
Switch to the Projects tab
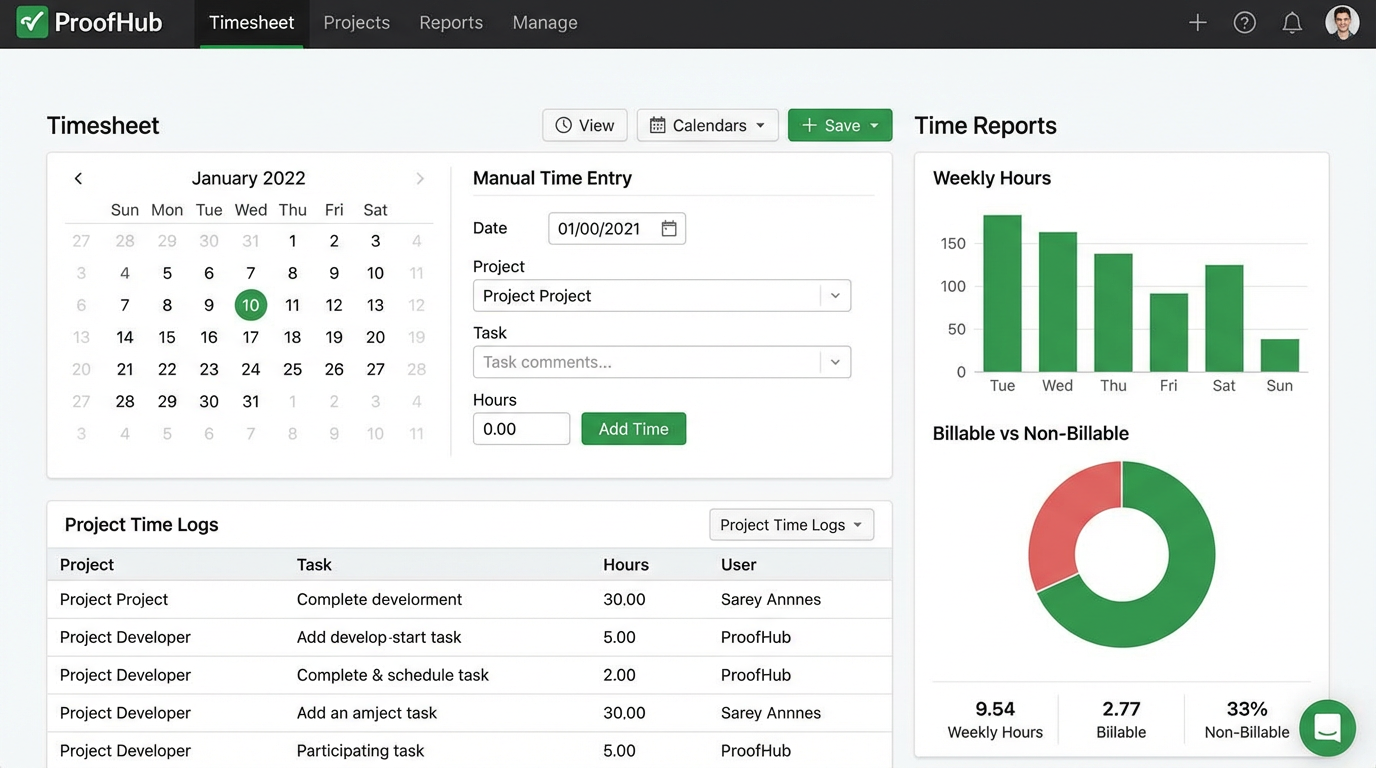coord(356,22)
